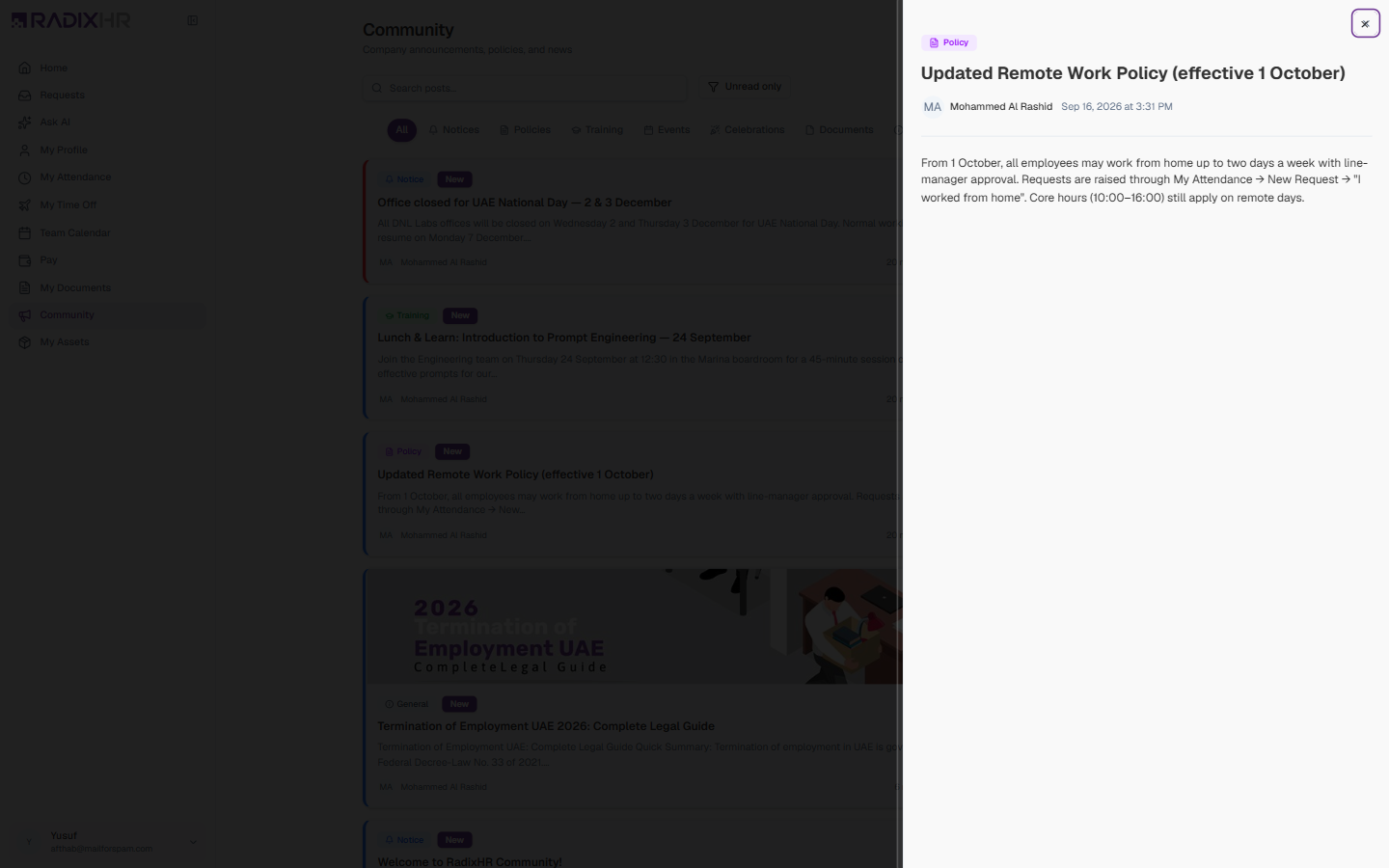Click the detail panel heading Updated Remote Work Policy
1389x868 pixels.
(x=1133, y=73)
